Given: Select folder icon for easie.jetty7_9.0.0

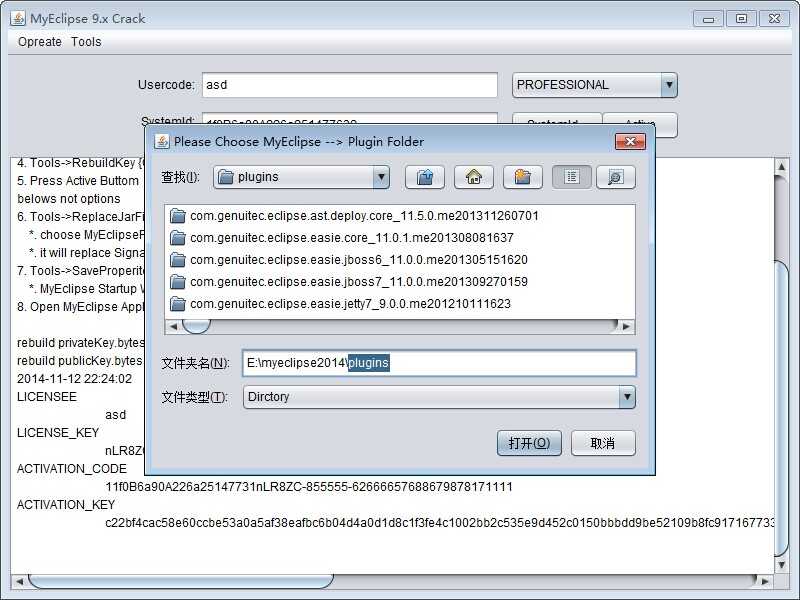Looking at the screenshot, I should click(x=178, y=304).
